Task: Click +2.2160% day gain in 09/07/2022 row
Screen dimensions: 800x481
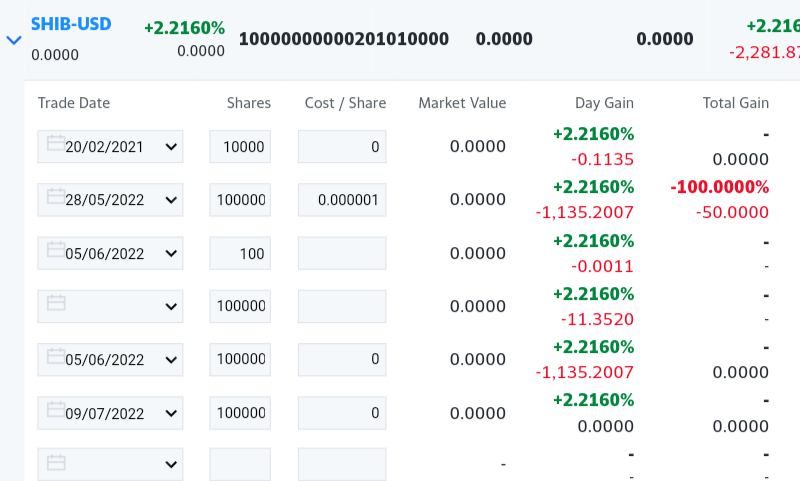Action: pyautogui.click(x=593, y=400)
